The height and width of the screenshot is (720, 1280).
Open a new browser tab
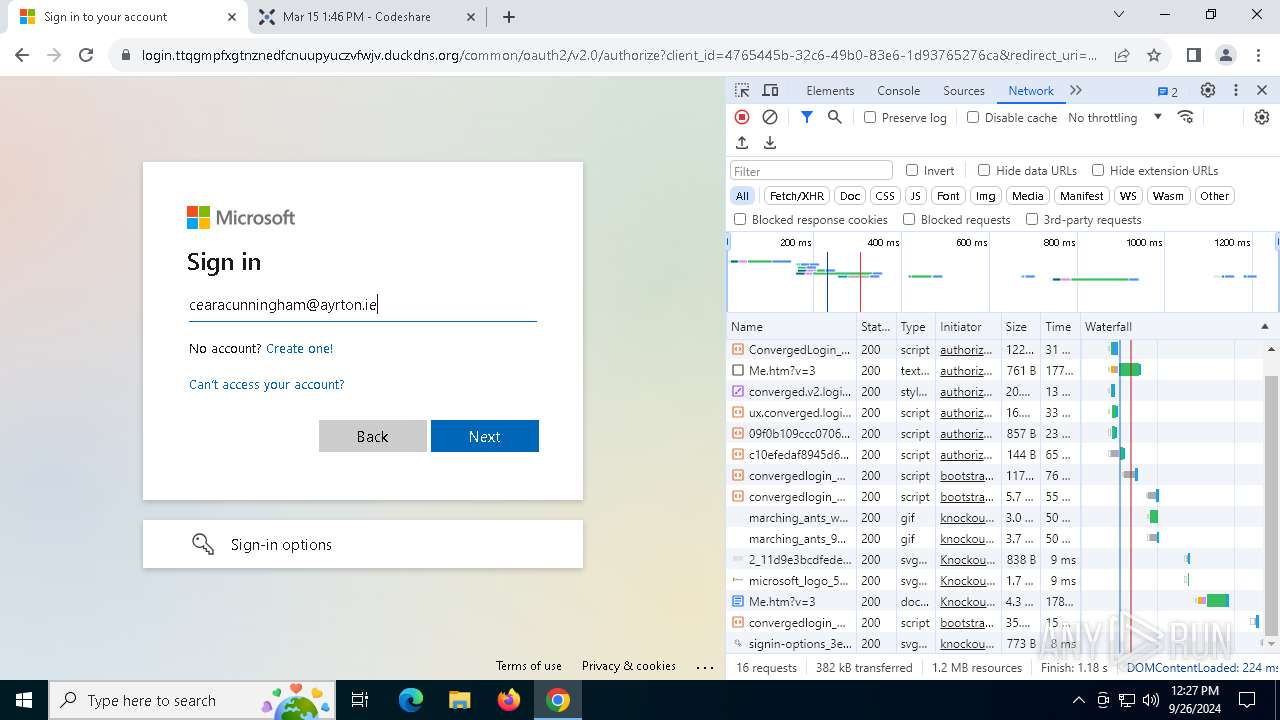509,17
